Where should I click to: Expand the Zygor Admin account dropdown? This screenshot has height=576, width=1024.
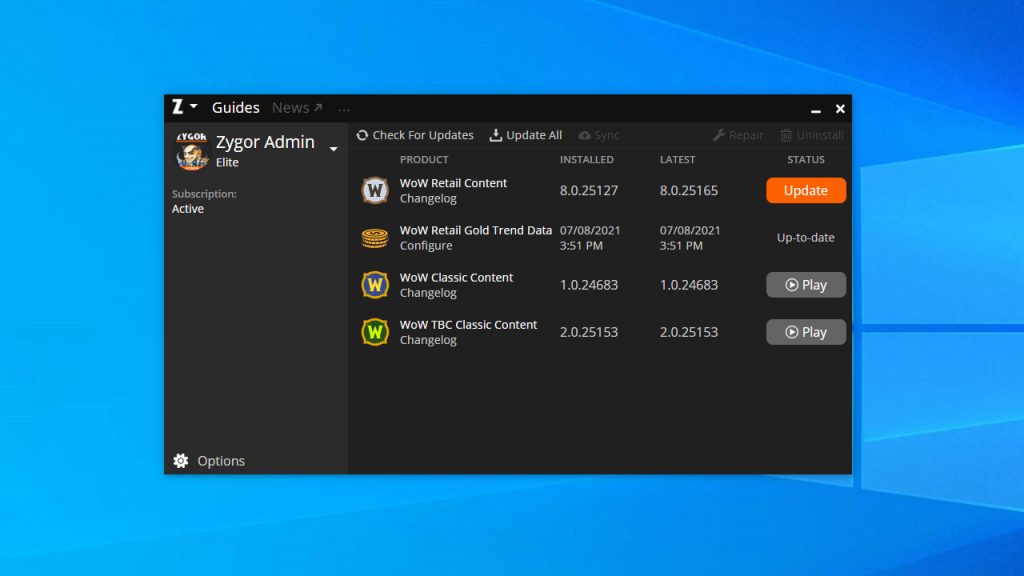[x=333, y=150]
